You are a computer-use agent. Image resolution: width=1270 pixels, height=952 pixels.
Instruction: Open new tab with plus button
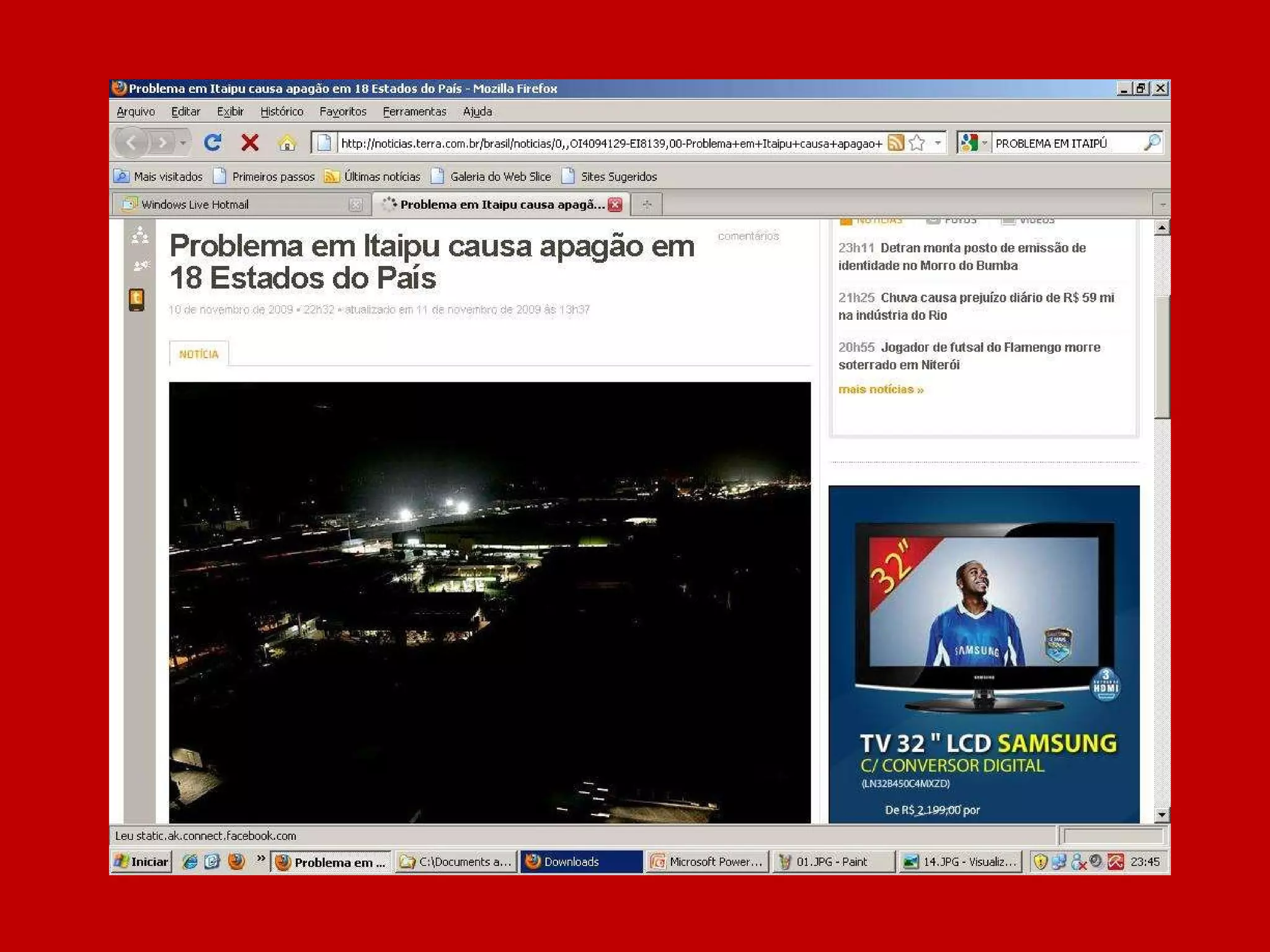pyautogui.click(x=647, y=205)
